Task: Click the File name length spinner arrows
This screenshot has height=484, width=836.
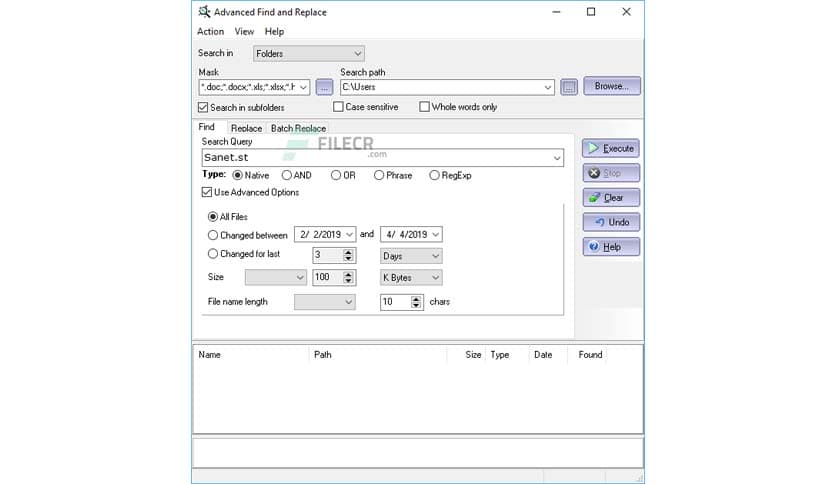Action: [x=416, y=302]
